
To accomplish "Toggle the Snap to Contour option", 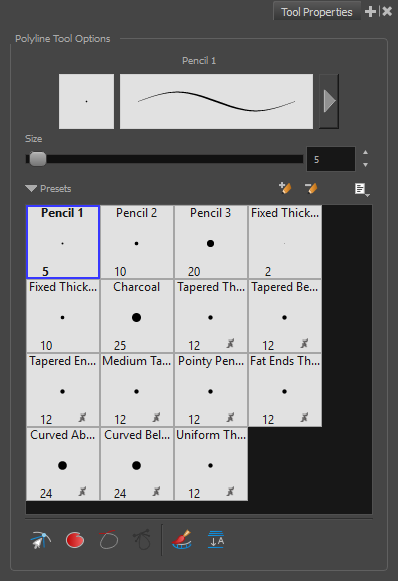I will [x=40, y=540].
